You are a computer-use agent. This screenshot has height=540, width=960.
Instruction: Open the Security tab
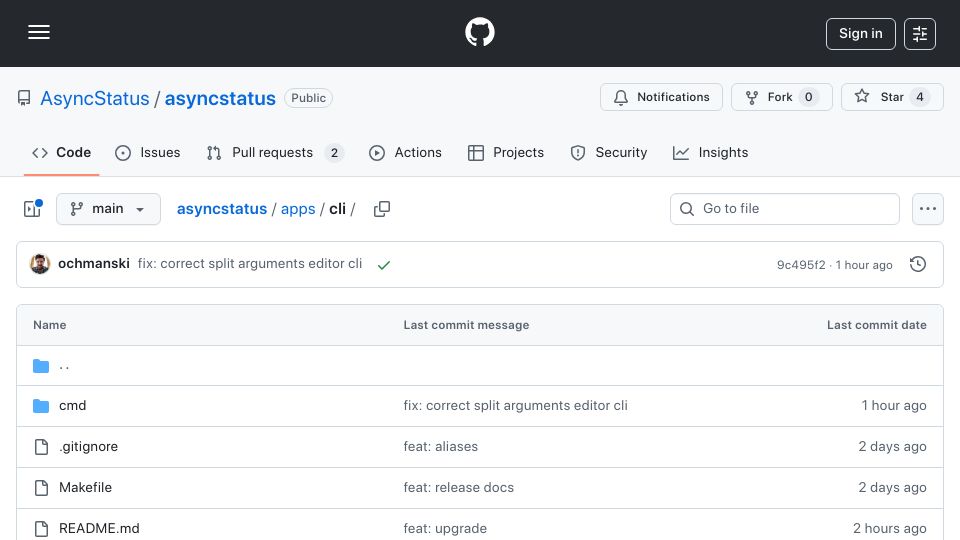[609, 152]
